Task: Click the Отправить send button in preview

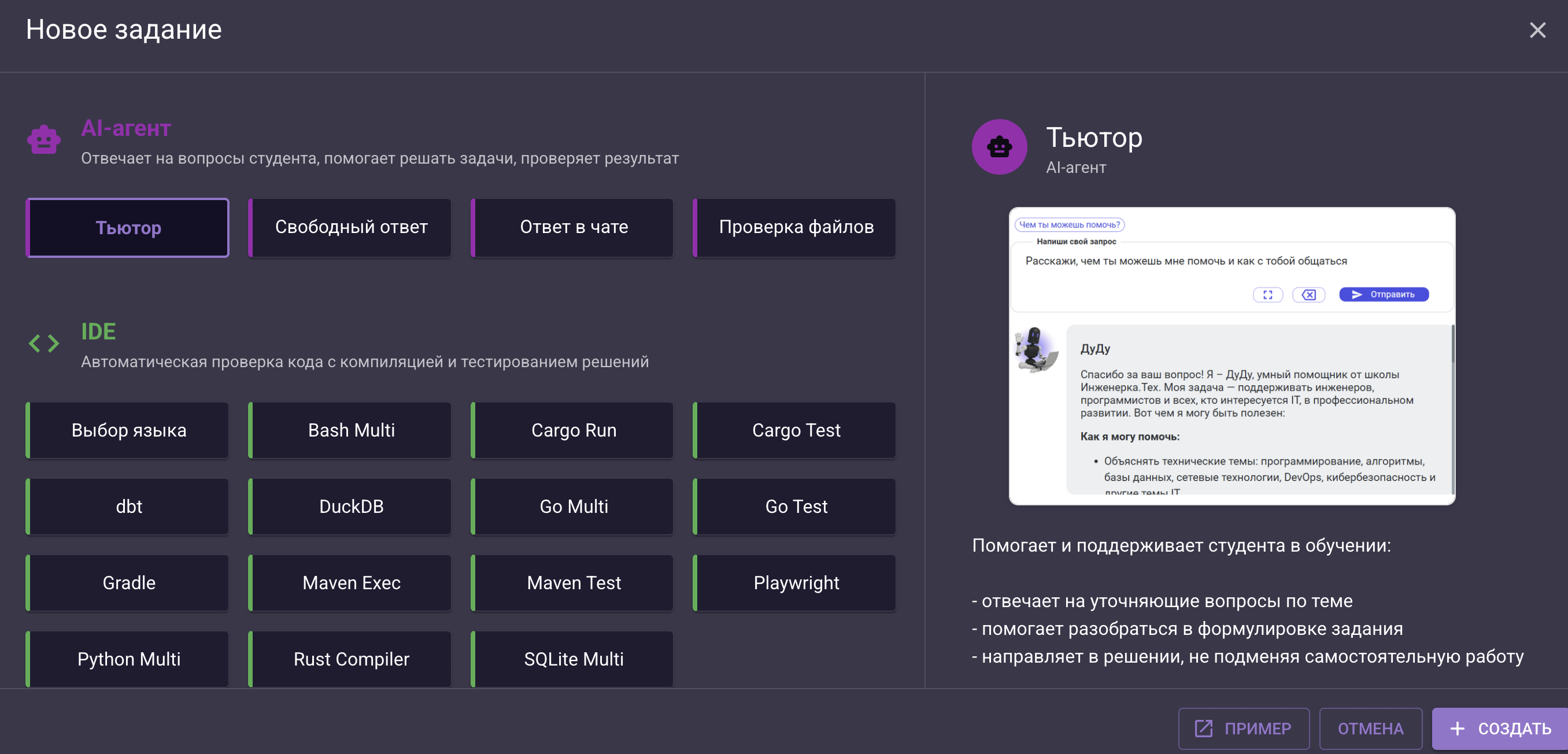Action: [x=1384, y=294]
